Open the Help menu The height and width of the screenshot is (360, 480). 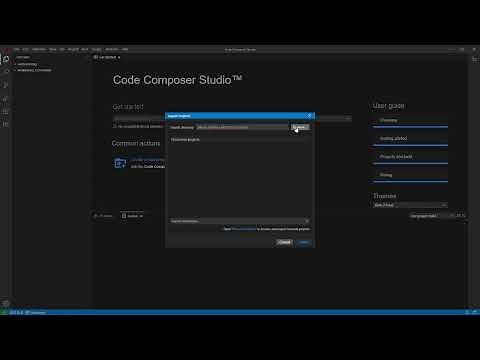click(x=125, y=49)
